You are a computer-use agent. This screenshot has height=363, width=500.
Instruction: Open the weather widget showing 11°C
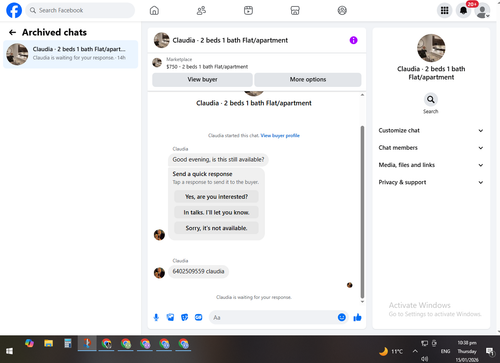coord(391,351)
